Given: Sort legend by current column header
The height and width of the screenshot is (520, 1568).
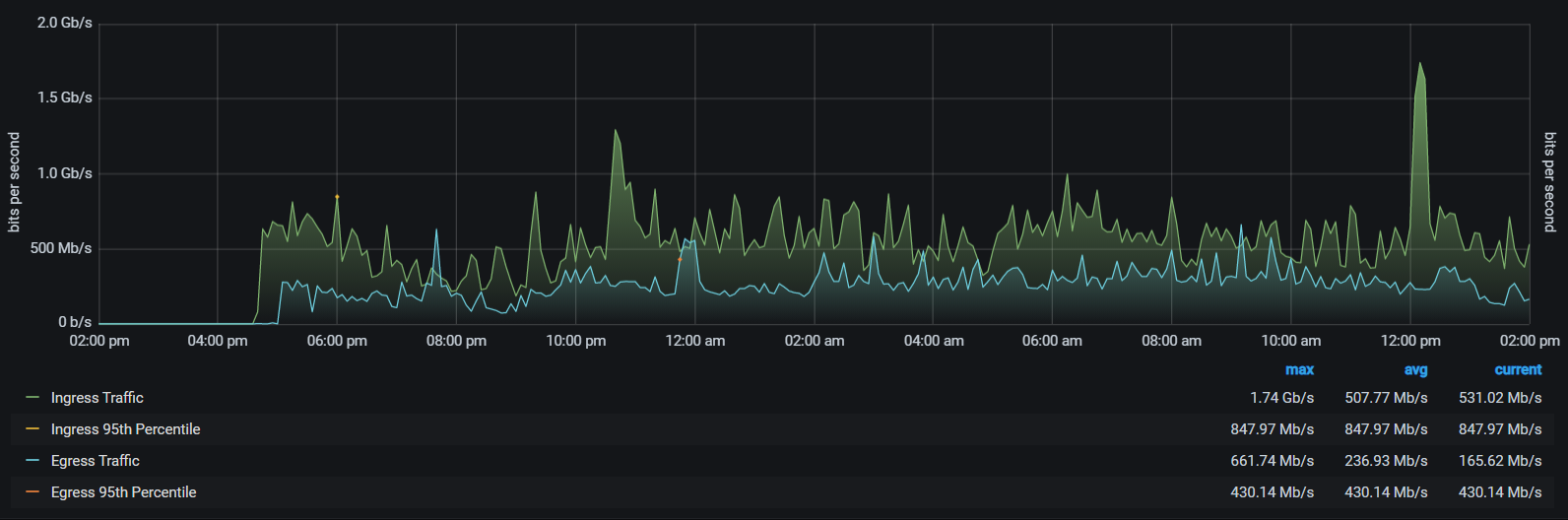Looking at the screenshot, I should click(x=1518, y=370).
